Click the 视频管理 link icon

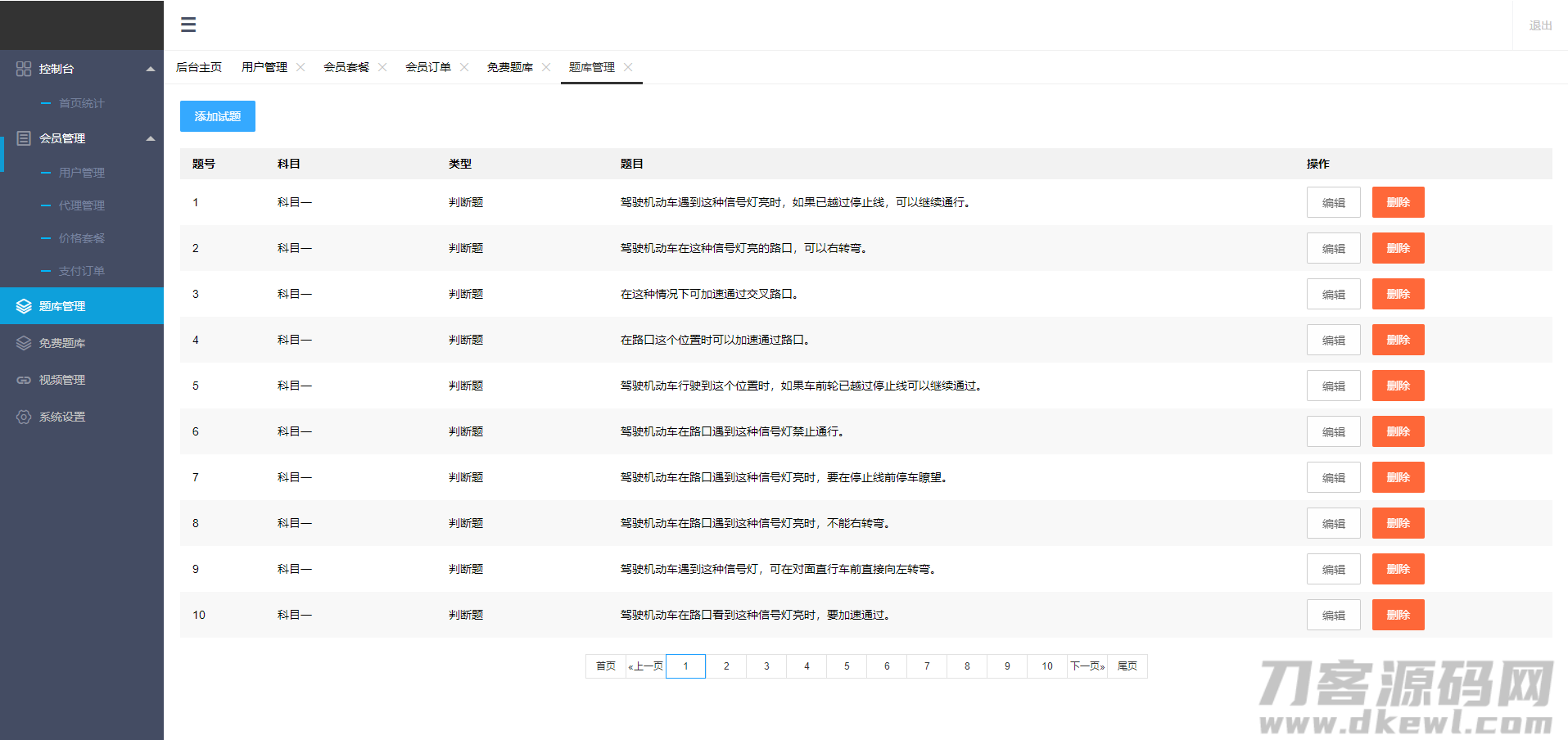24,380
